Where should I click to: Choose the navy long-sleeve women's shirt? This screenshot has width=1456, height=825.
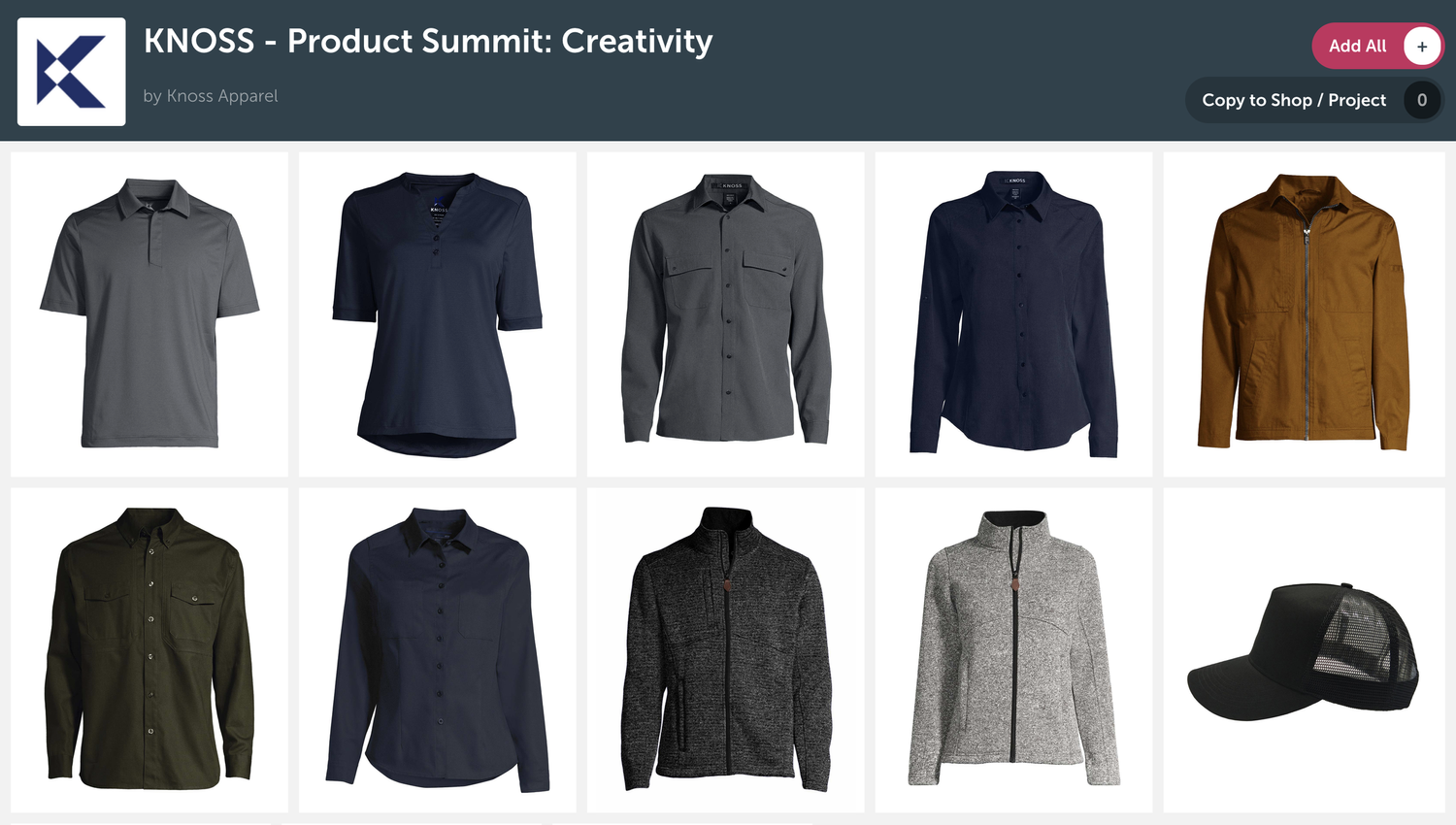tap(1013, 313)
